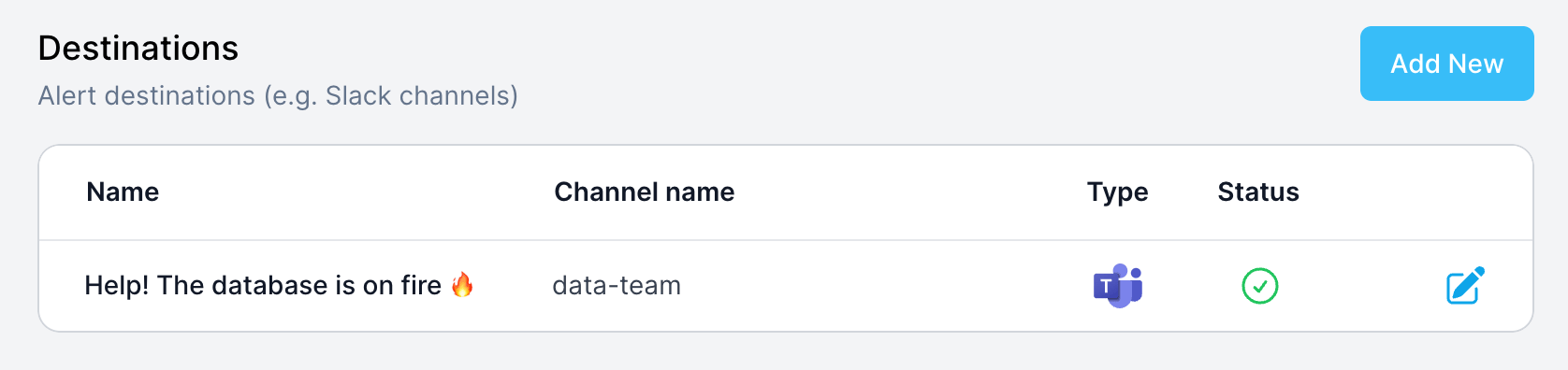
Task: Click the 'Slack channels' words in the subtitle
Action: pyautogui.click(x=418, y=95)
